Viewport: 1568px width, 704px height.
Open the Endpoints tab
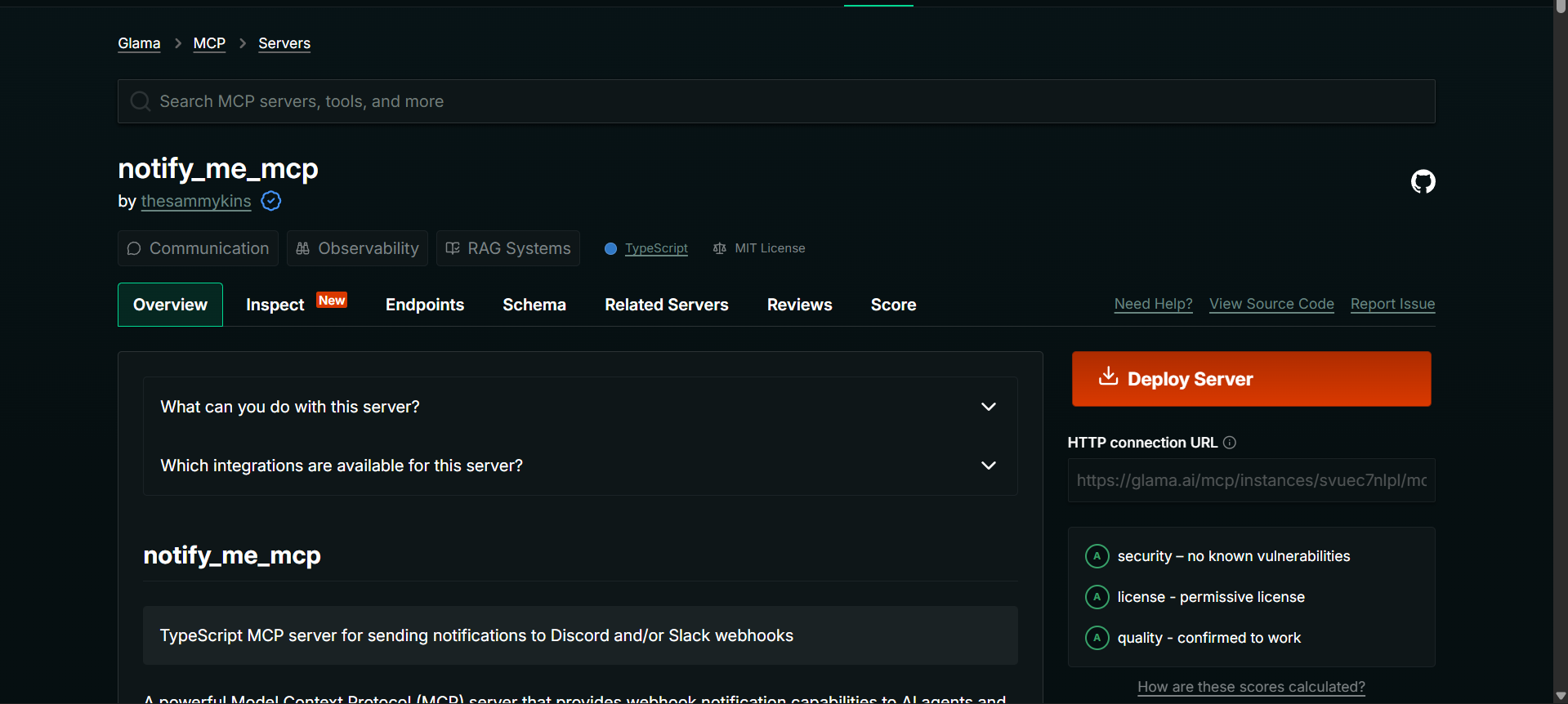tap(425, 305)
